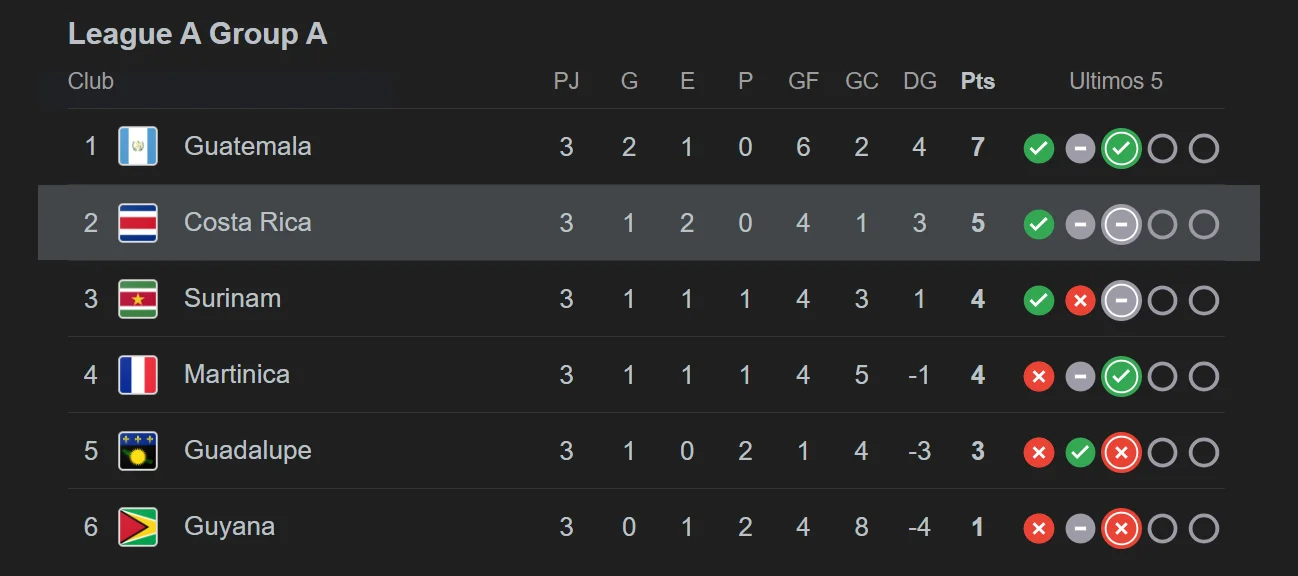
Task: Click the Martinica flag icon
Action: [138, 375]
